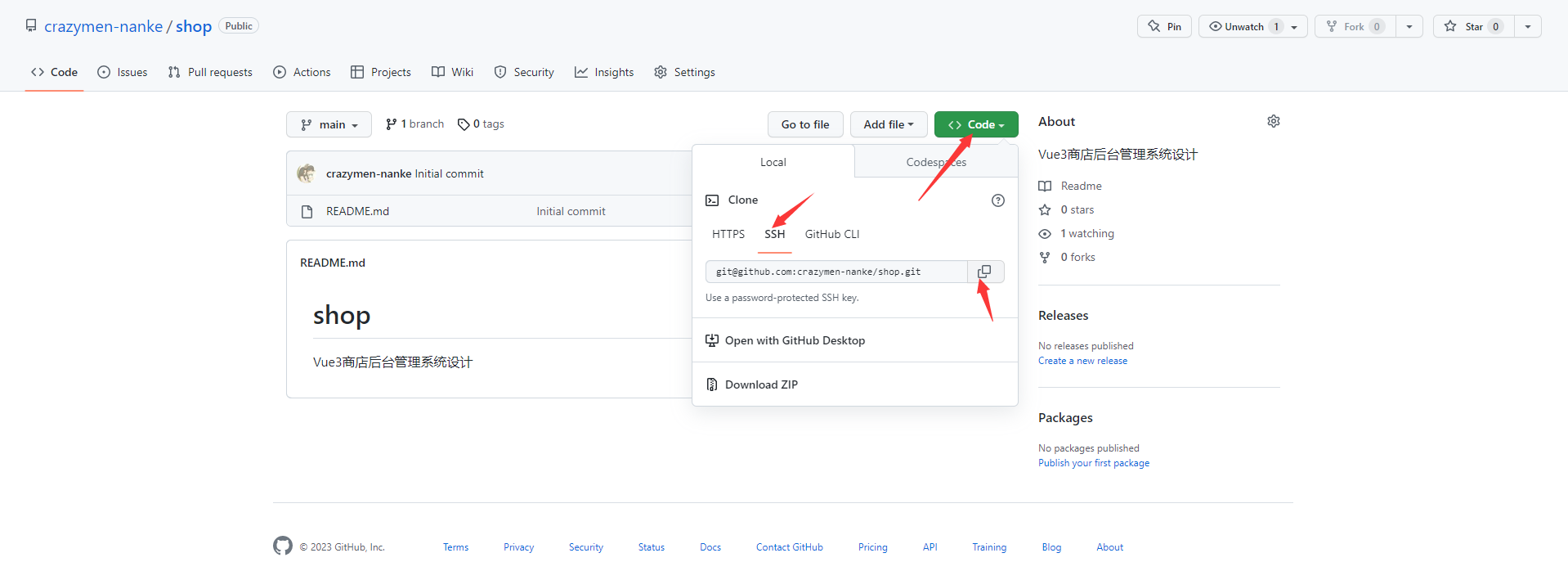The image size is (1568, 562).
Task: Open the Packages heading link
Action: click(x=1065, y=418)
